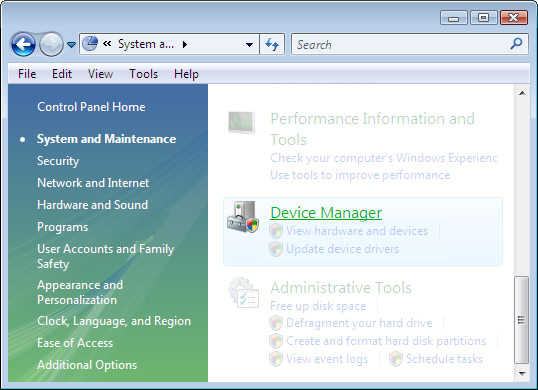Click the Performance Information monitor icon

point(242,122)
